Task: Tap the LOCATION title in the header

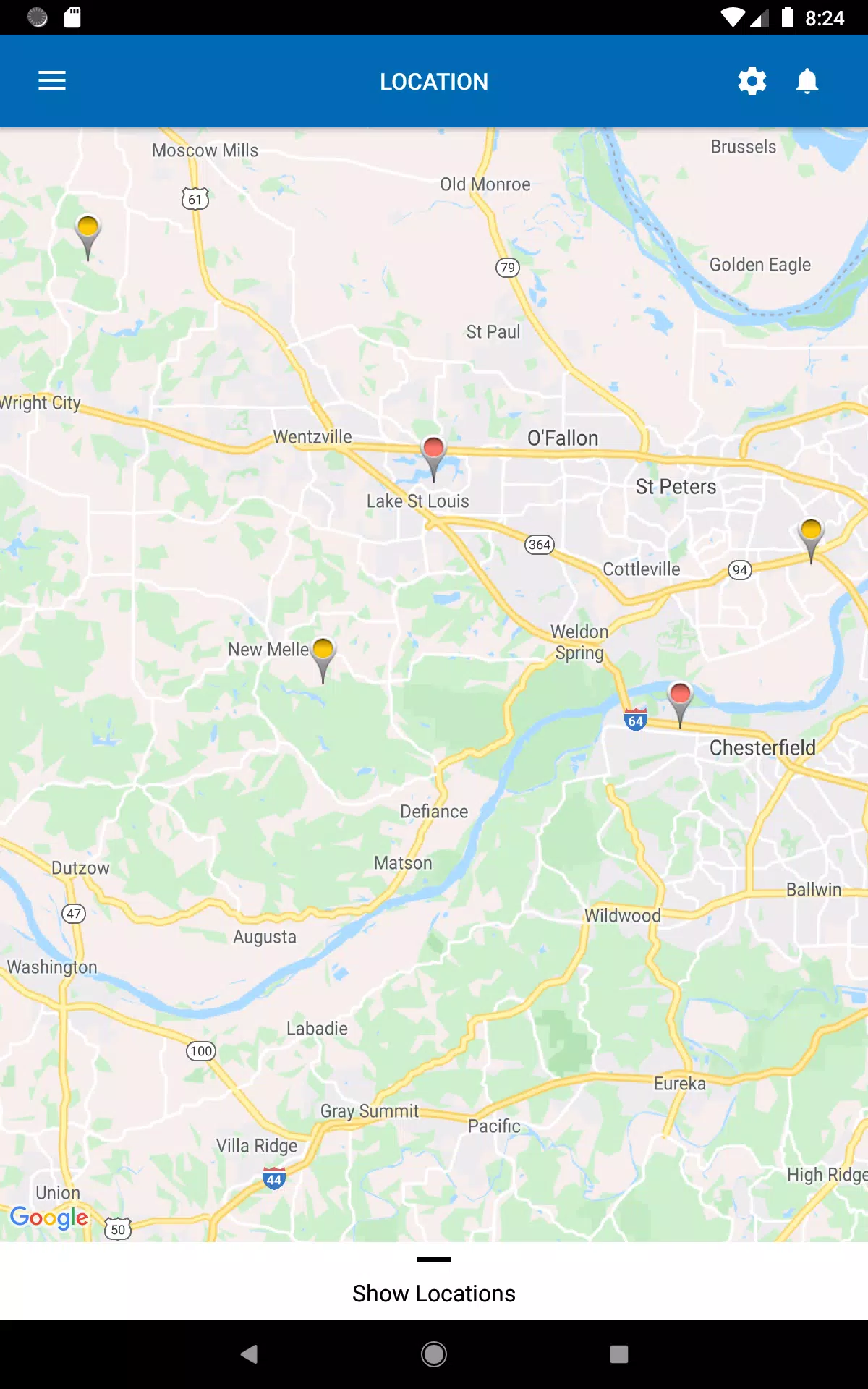Action: click(x=434, y=82)
